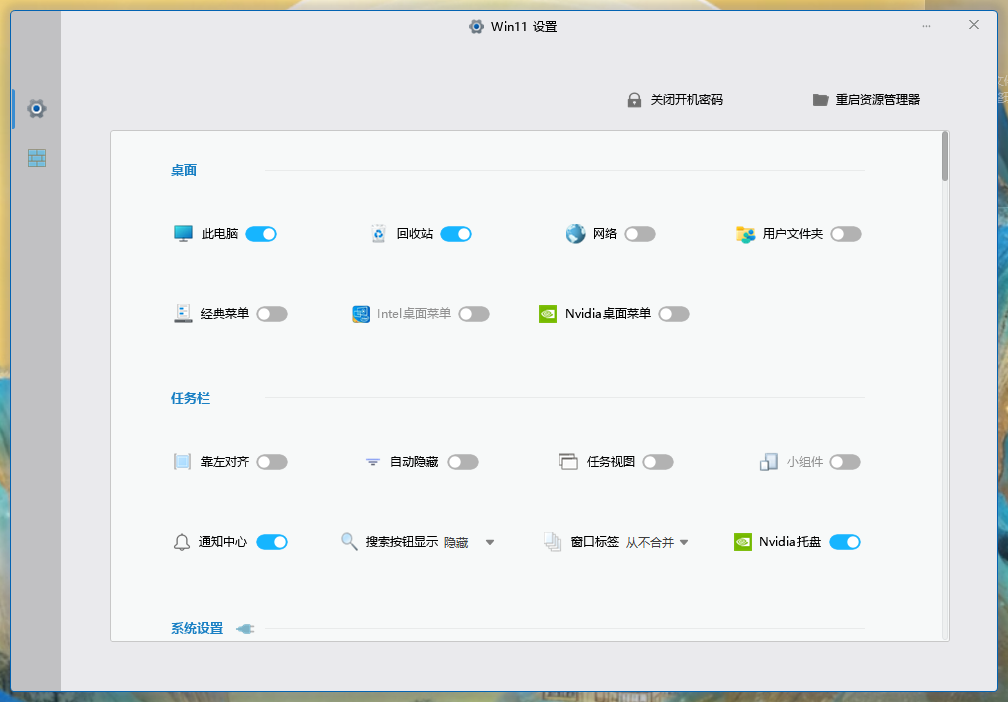
Task: Enable the 用户文件夹 toggle
Action: [x=846, y=233]
